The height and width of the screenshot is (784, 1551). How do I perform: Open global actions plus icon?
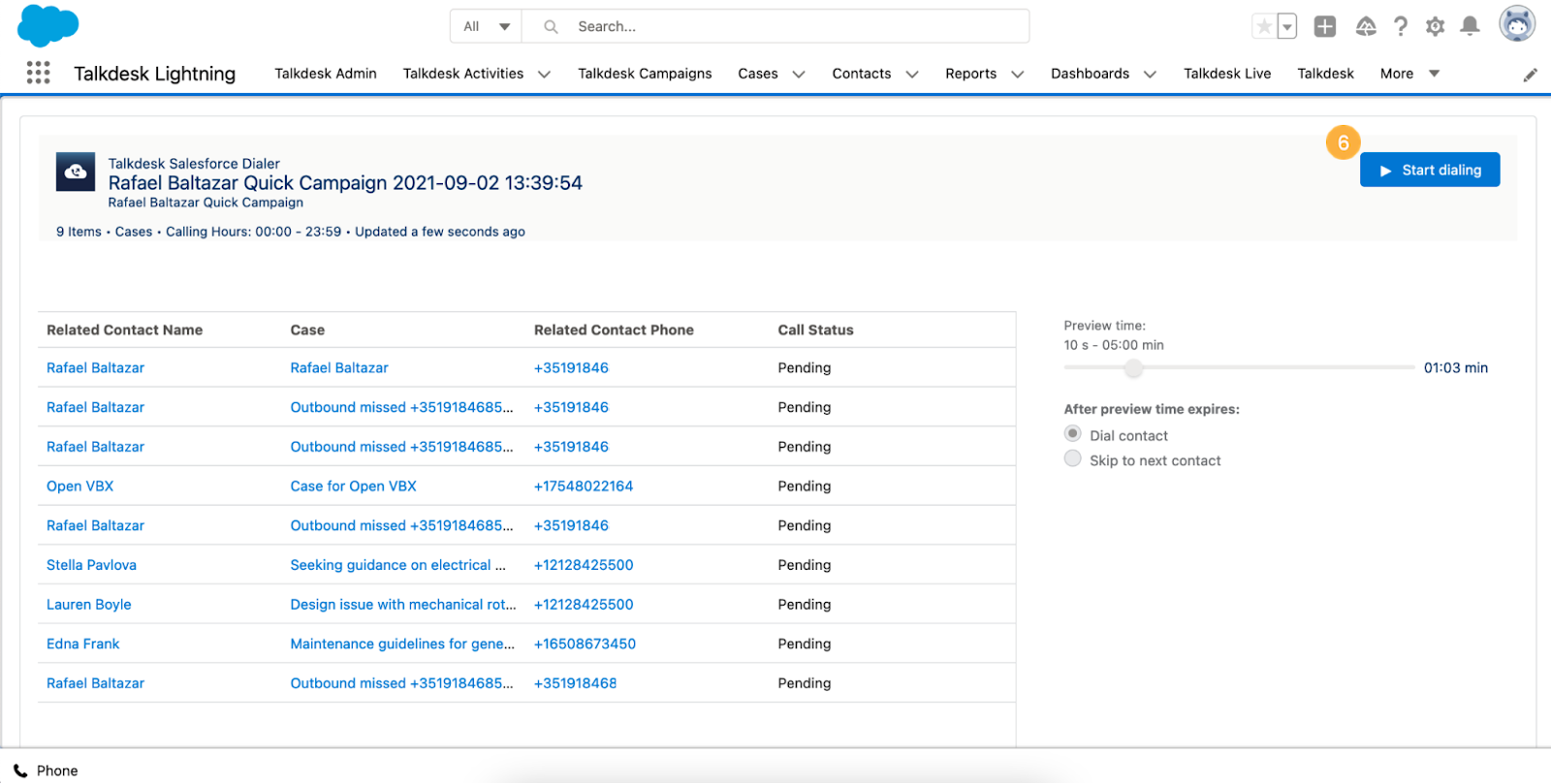coord(1324,26)
